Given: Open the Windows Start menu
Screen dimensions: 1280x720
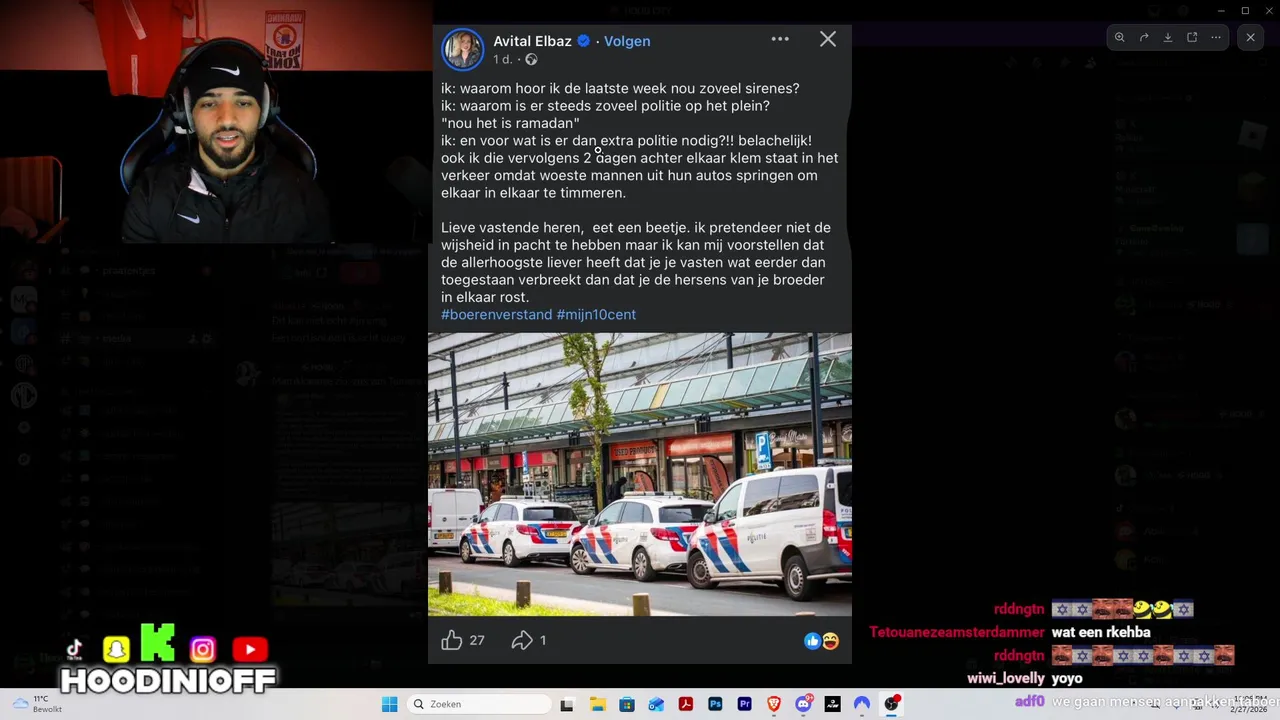Looking at the screenshot, I should tap(390, 704).
